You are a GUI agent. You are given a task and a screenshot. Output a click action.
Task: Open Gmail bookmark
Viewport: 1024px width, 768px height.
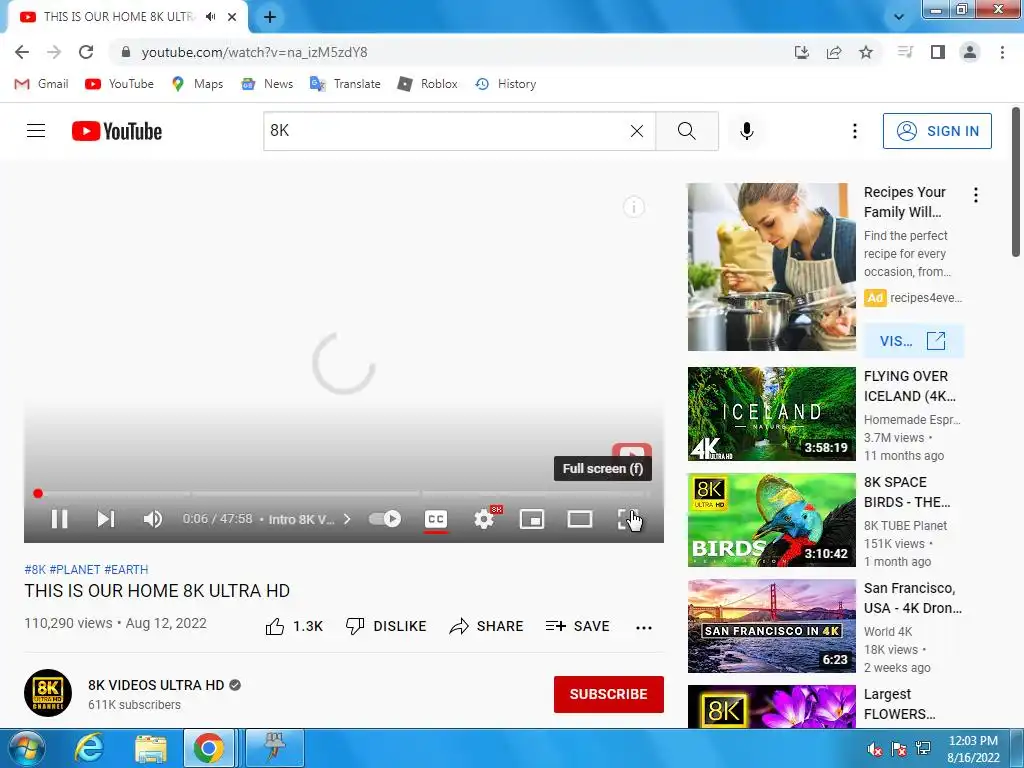pos(41,84)
